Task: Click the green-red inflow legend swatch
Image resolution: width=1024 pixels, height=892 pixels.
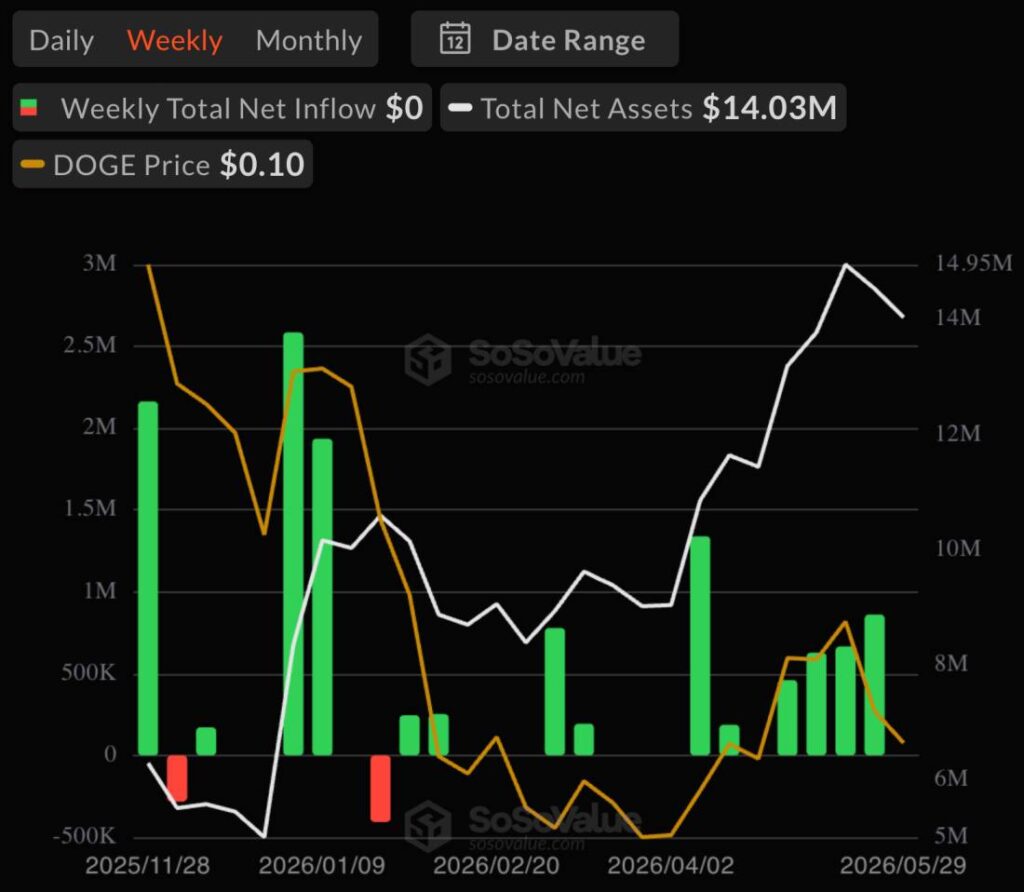Action: [29, 108]
